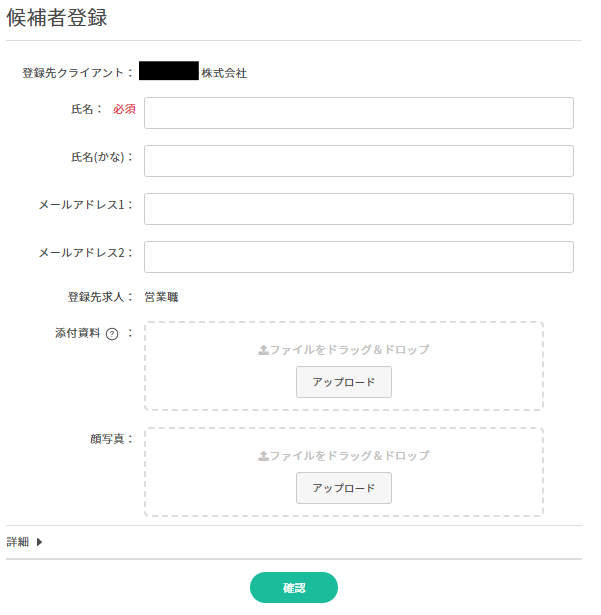
Task: Expand the 詳細 section triangle
Action: pyautogui.click(x=39, y=542)
